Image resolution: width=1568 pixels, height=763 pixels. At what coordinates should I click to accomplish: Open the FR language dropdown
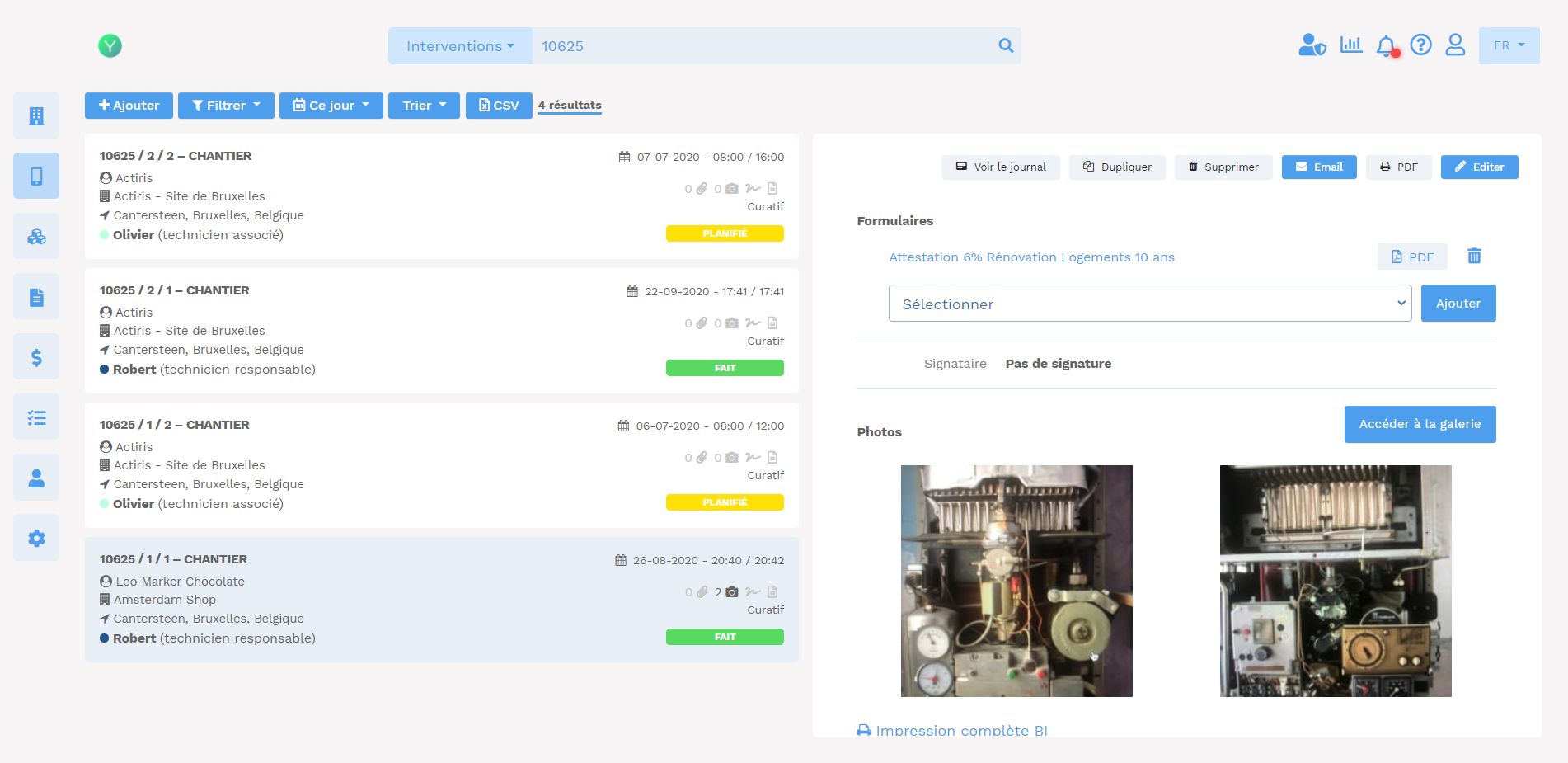[x=1509, y=45]
